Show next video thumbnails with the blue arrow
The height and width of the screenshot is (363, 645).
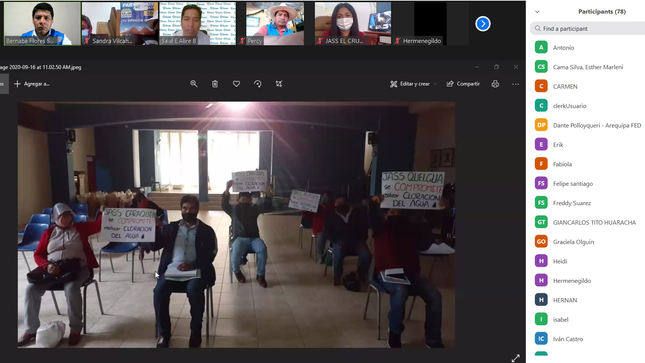(483, 24)
